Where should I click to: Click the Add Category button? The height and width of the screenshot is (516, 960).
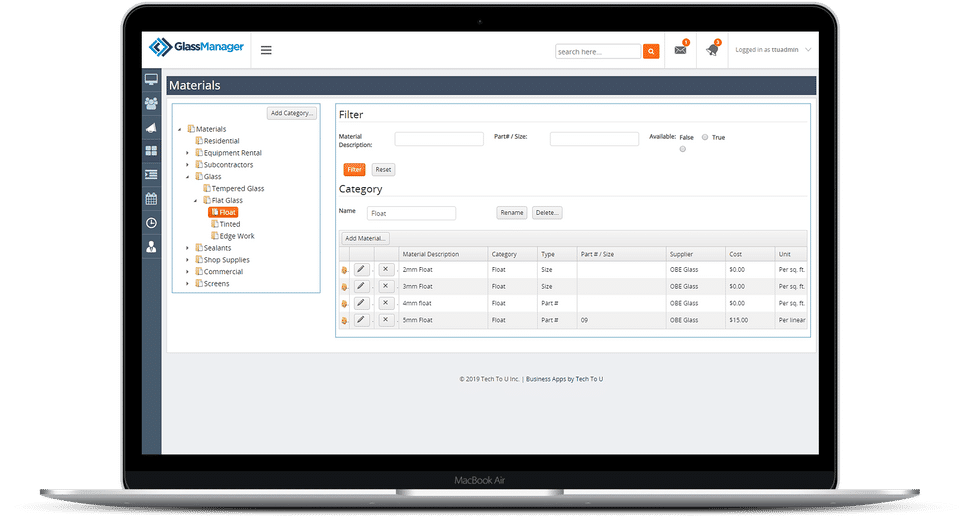291,113
